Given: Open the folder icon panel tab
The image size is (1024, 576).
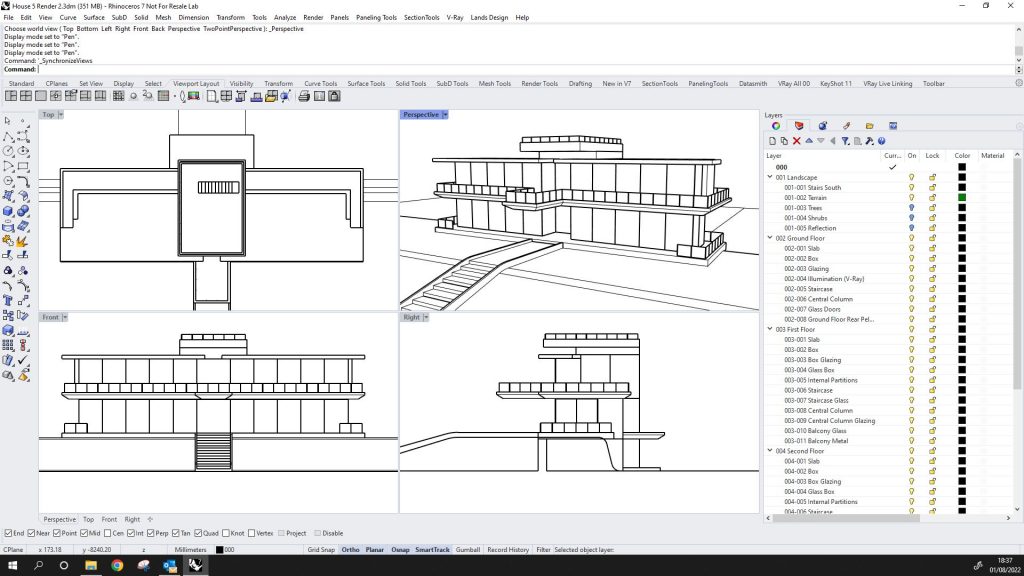Looking at the screenshot, I should (869, 126).
